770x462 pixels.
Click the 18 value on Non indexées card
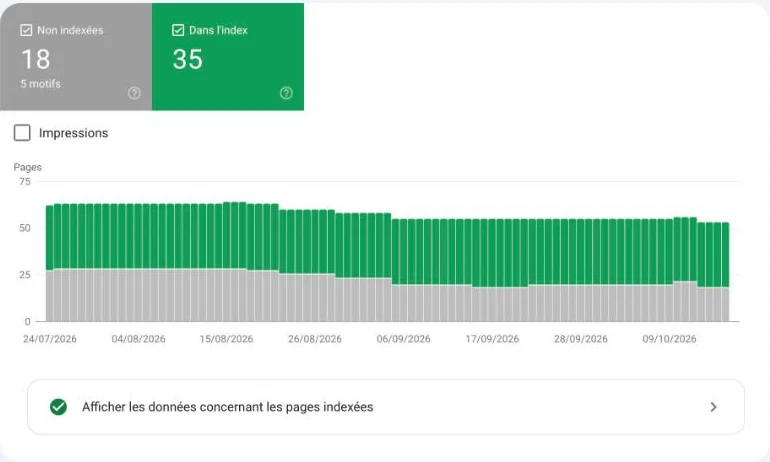pyautogui.click(x=36, y=59)
